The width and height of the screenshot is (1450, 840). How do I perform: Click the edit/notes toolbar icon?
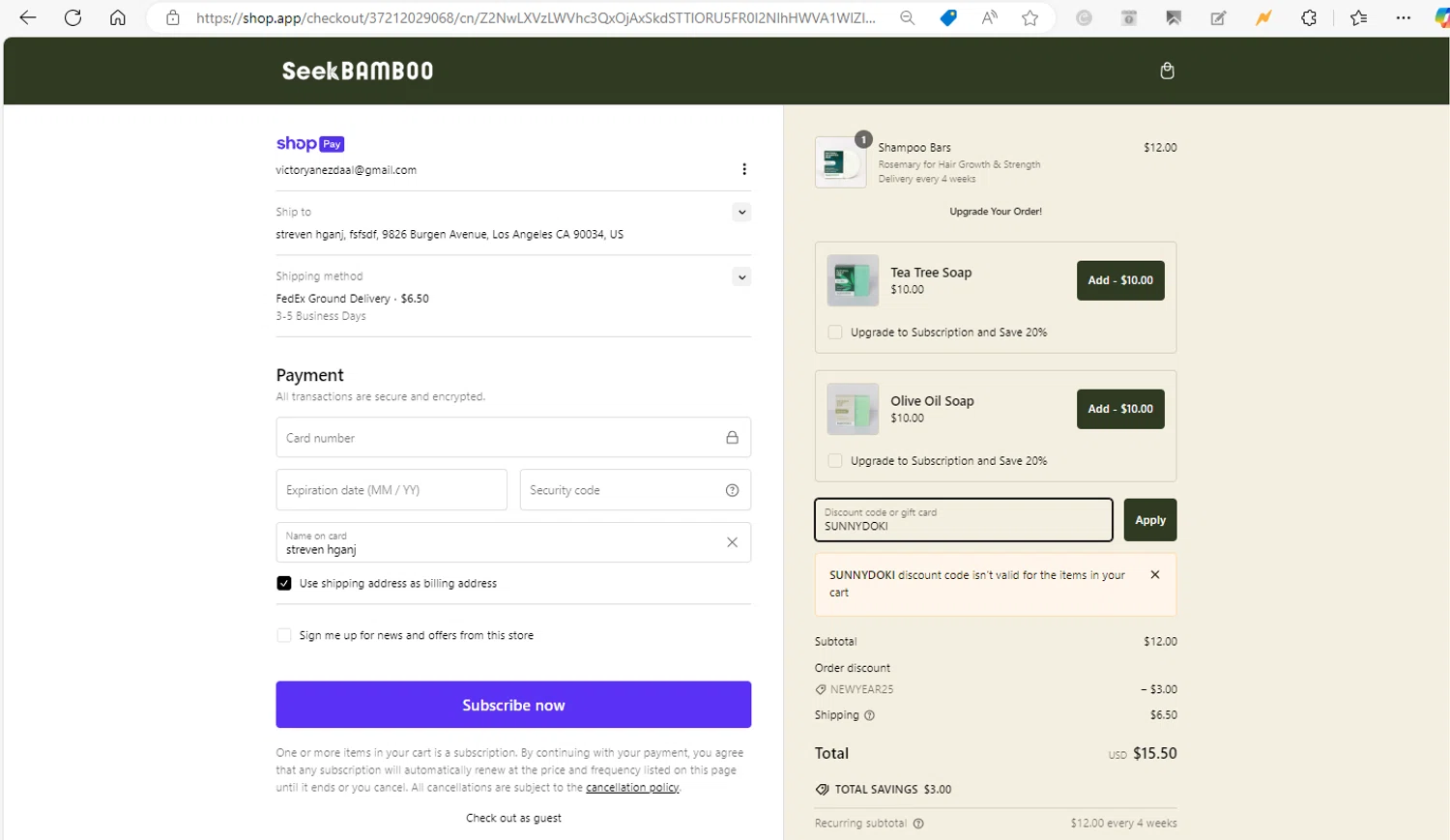1218,17
